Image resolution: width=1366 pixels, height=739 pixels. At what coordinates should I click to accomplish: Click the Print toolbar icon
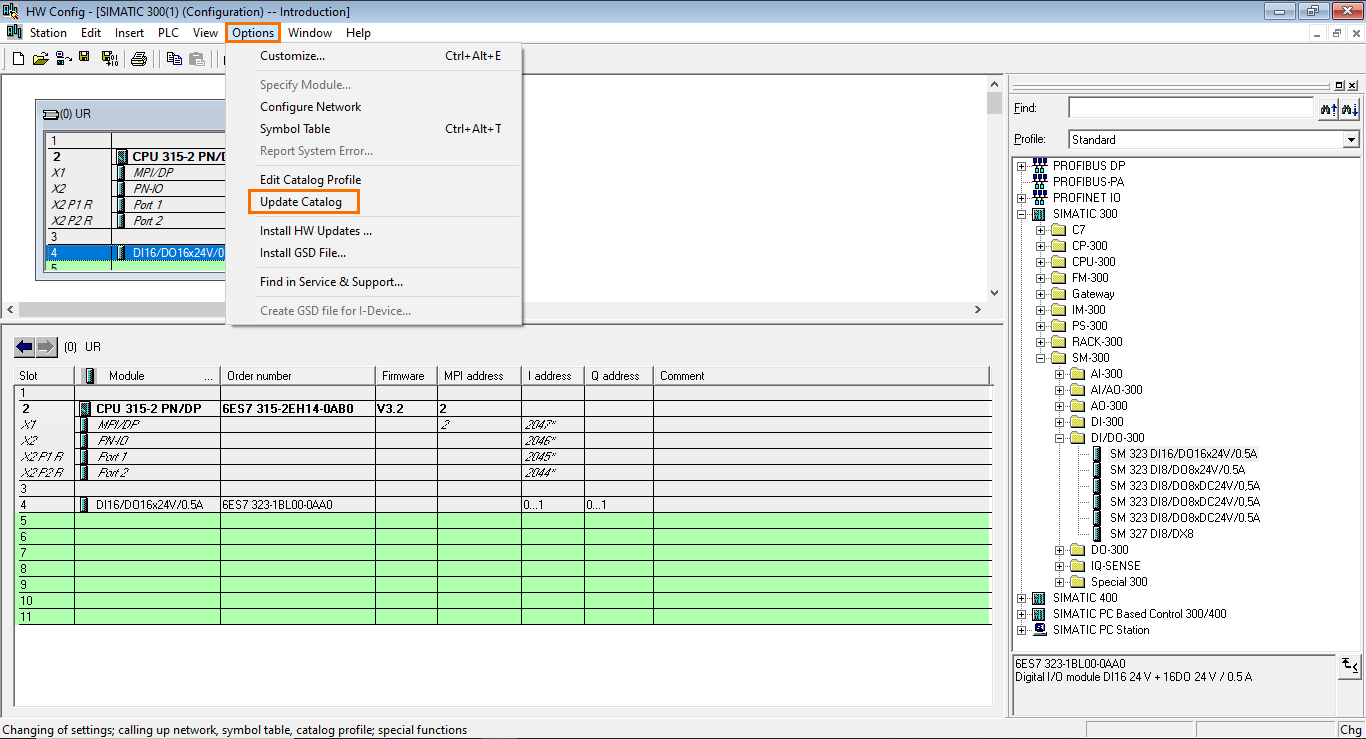point(139,59)
